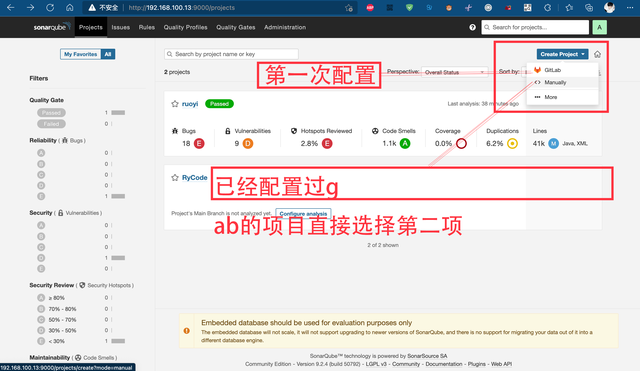Open the Issues navigation tab

(x=120, y=27)
